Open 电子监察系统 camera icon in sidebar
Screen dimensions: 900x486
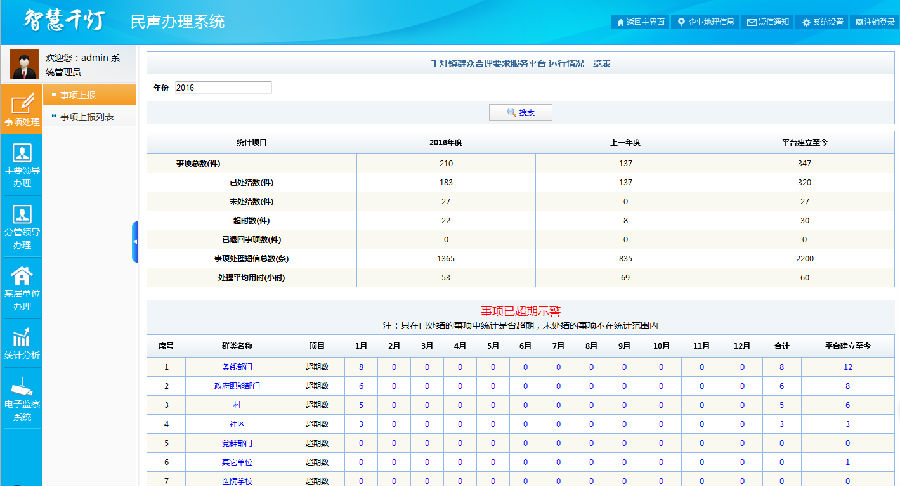(x=21, y=387)
